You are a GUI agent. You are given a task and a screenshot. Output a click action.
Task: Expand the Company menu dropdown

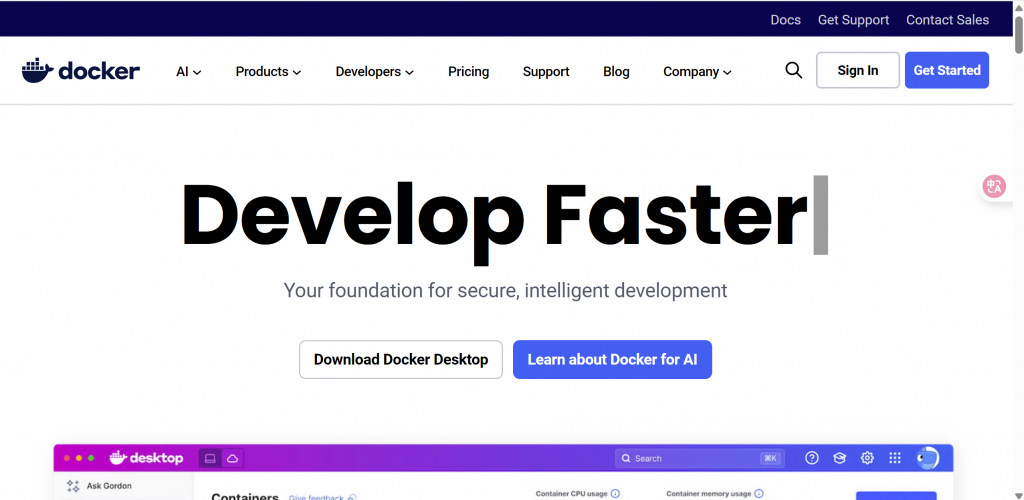pyautogui.click(x=697, y=72)
